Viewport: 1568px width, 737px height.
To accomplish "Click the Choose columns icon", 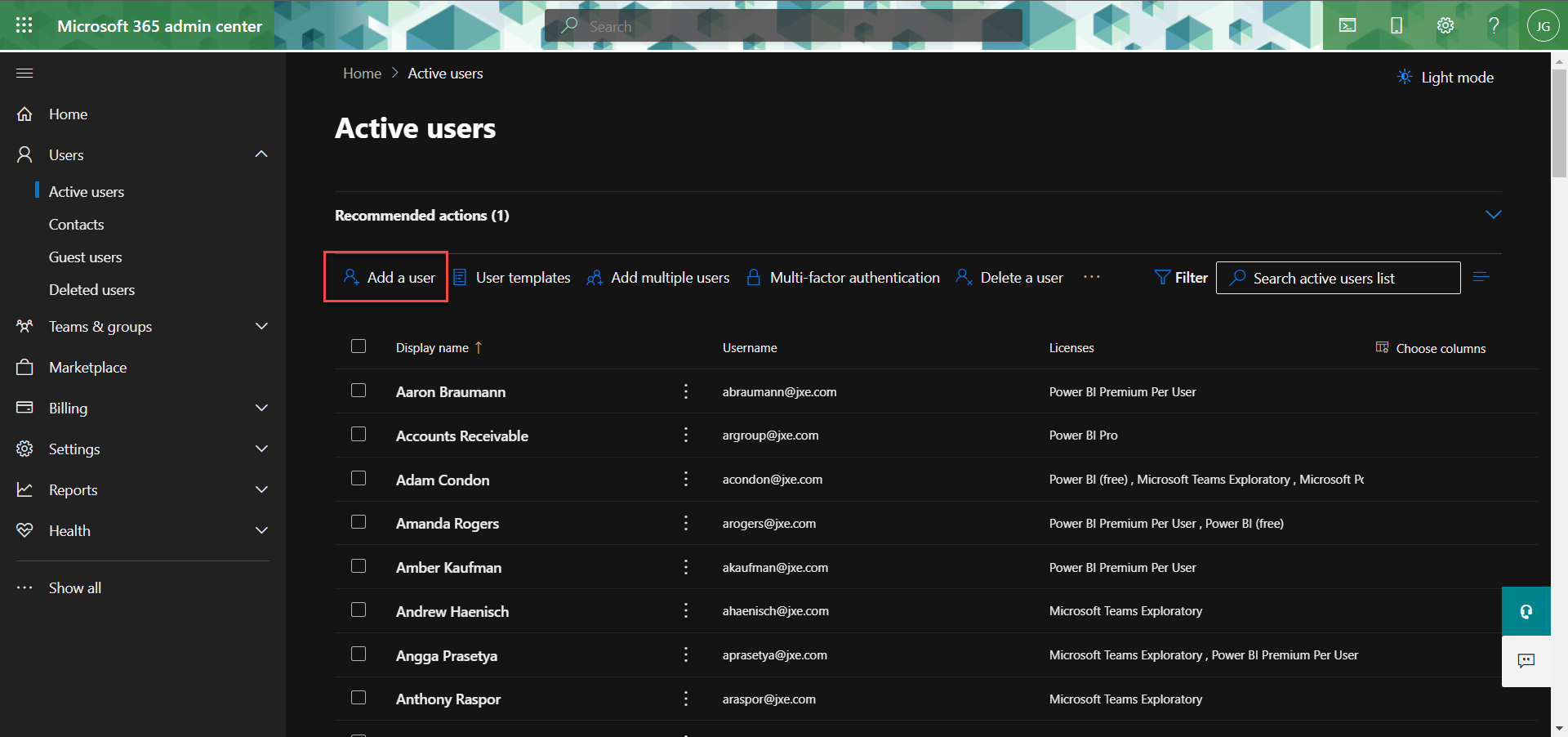I will point(1382,347).
